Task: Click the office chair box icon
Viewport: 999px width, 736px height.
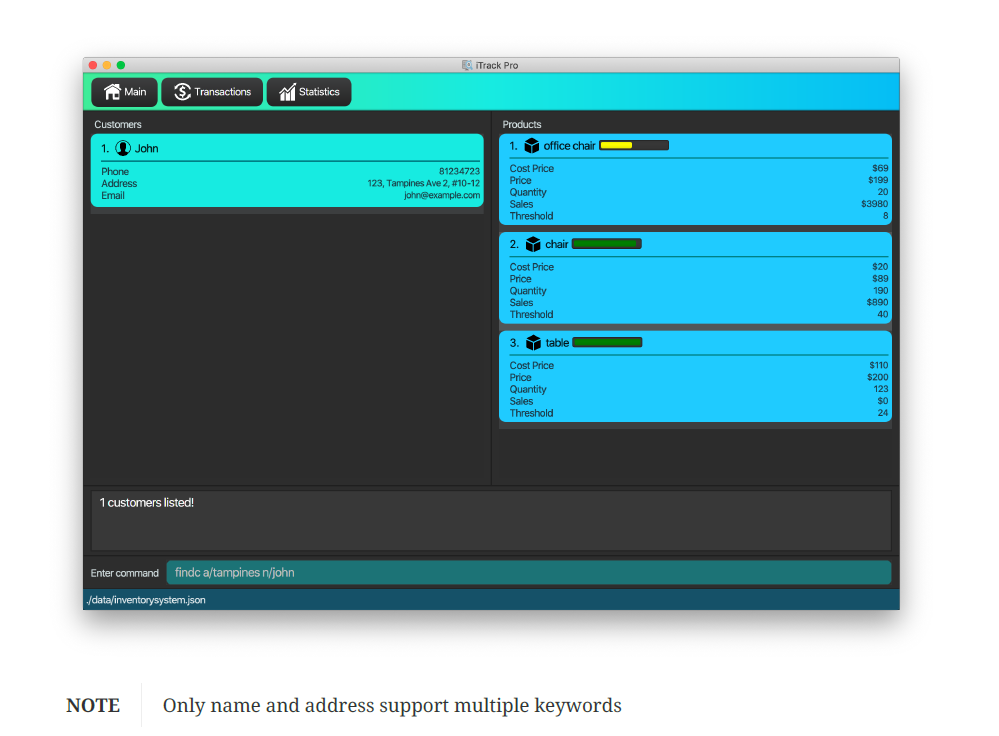Action: (532, 146)
